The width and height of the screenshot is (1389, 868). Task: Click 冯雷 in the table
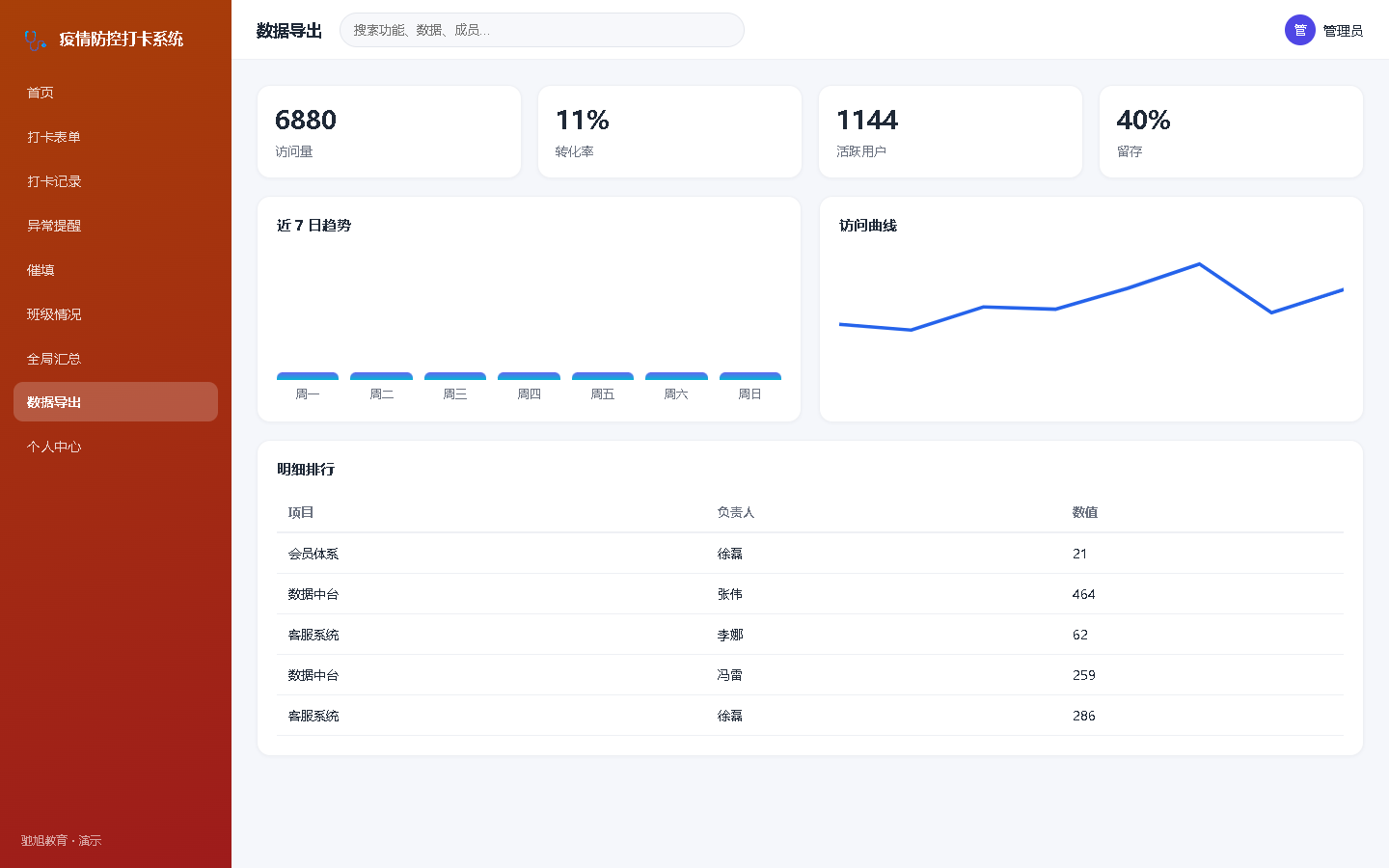click(x=730, y=675)
